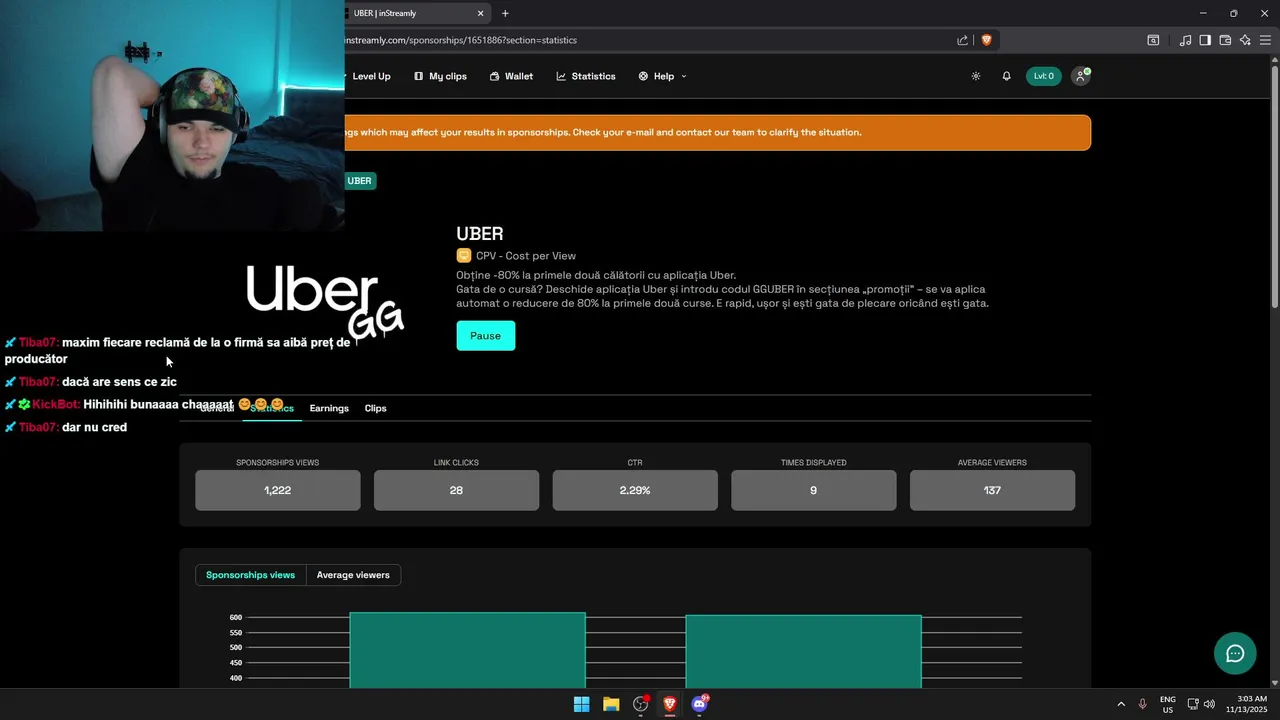Screen dimensions: 1280x720
Task: Open the notifications bell
Action: [x=1006, y=76]
